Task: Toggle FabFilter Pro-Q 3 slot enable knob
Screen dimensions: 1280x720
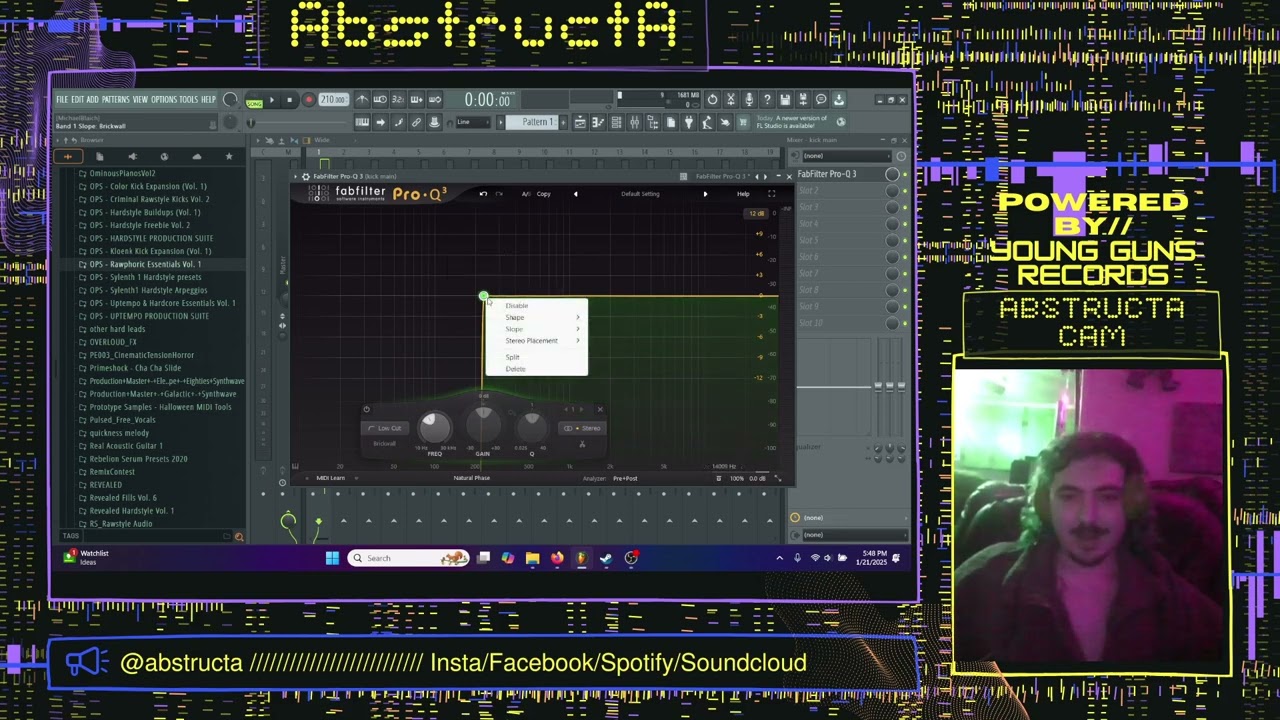Action: [892, 174]
